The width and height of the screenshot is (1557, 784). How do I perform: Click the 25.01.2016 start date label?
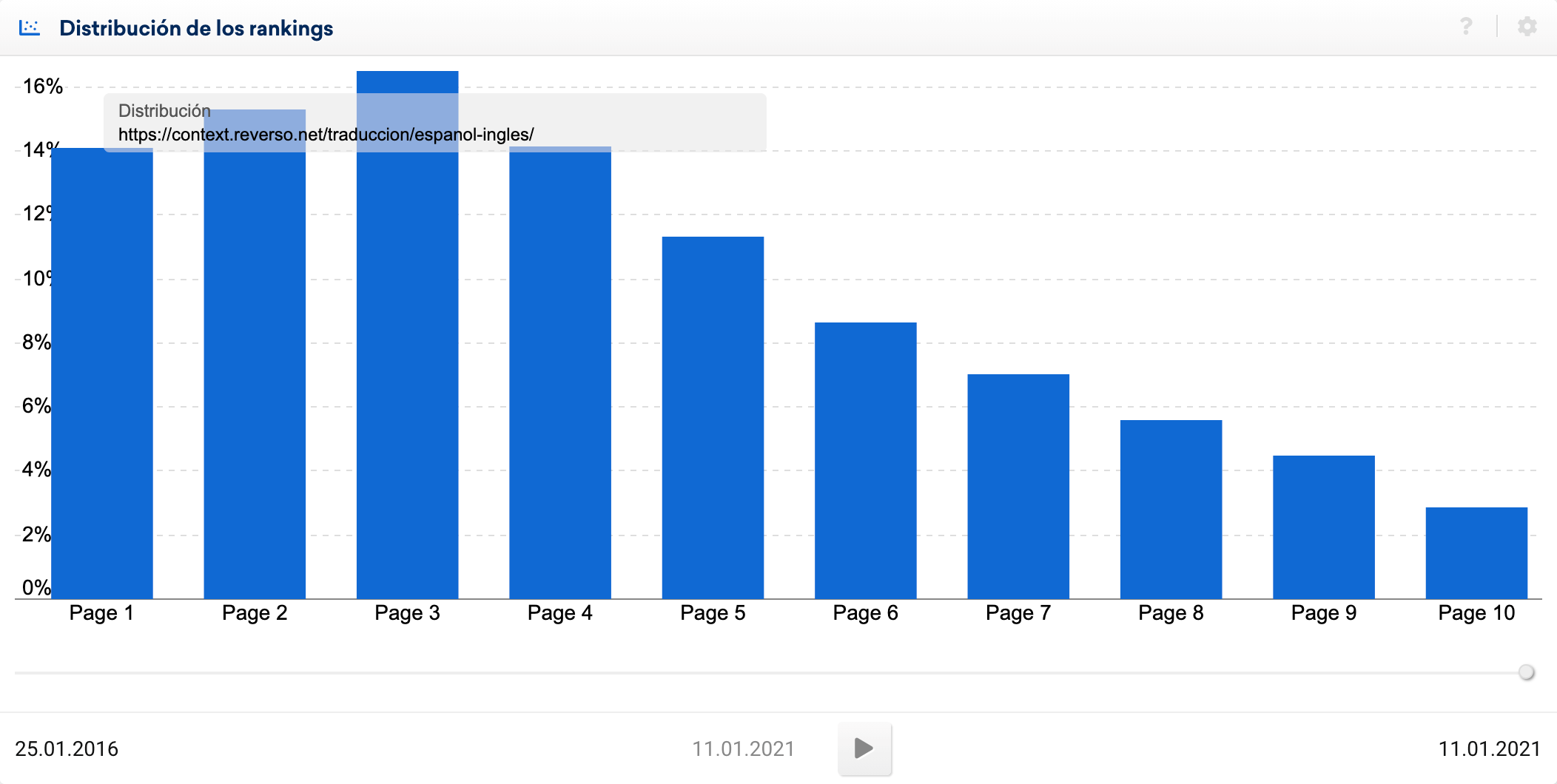67,748
